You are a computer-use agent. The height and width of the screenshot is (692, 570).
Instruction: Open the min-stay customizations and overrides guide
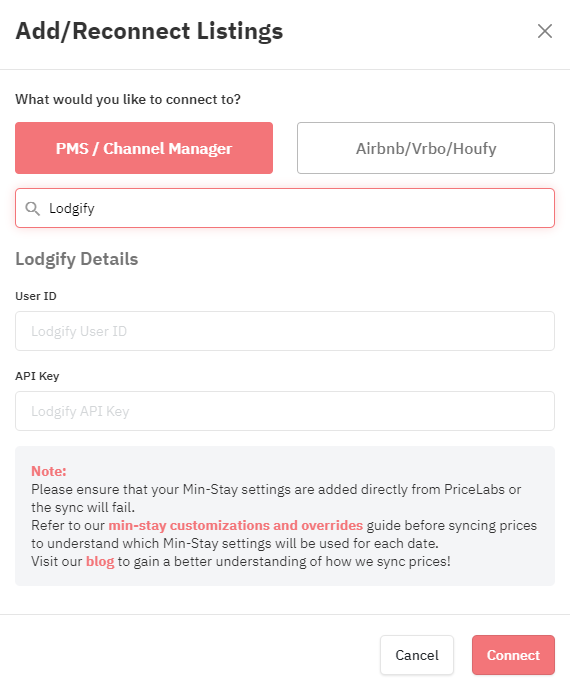click(x=236, y=525)
